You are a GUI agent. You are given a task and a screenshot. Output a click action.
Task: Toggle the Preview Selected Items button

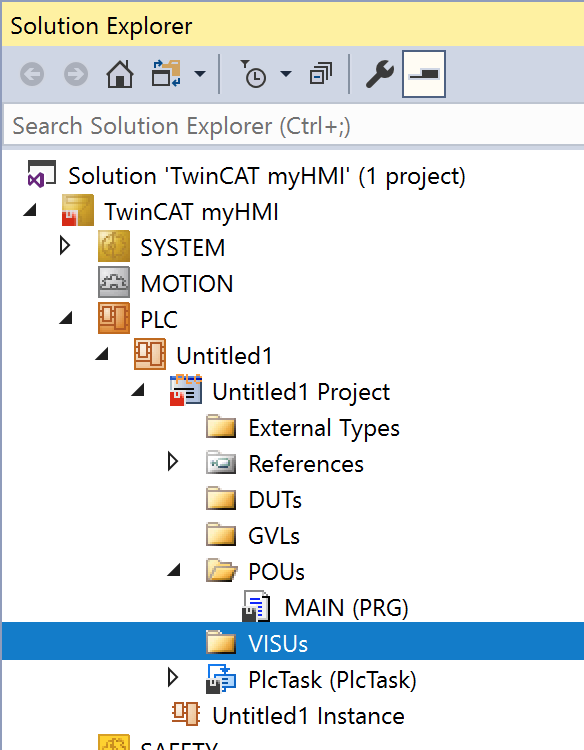[424, 74]
